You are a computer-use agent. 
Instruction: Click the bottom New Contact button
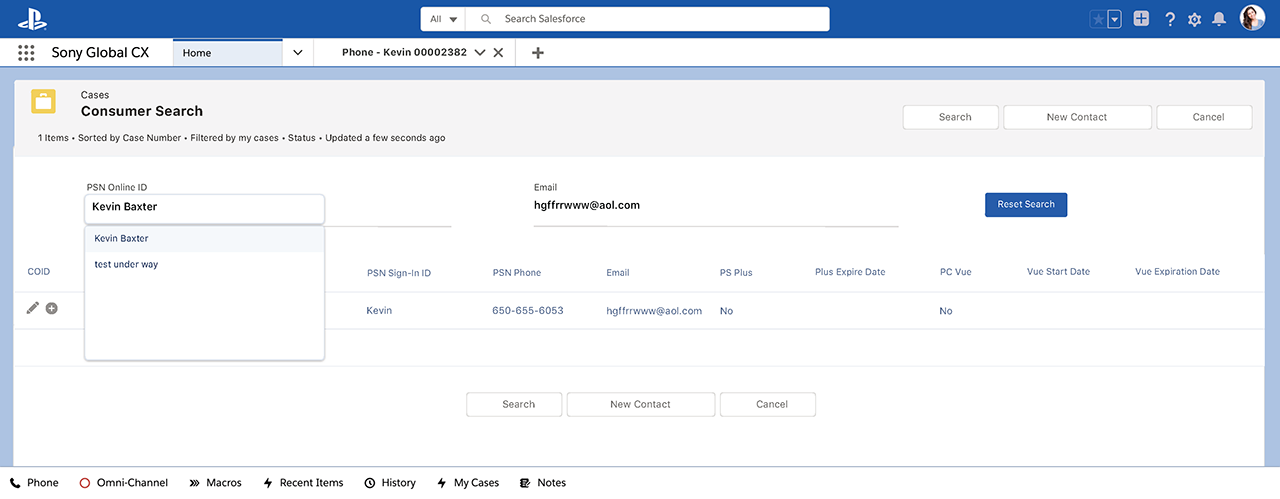pos(640,404)
